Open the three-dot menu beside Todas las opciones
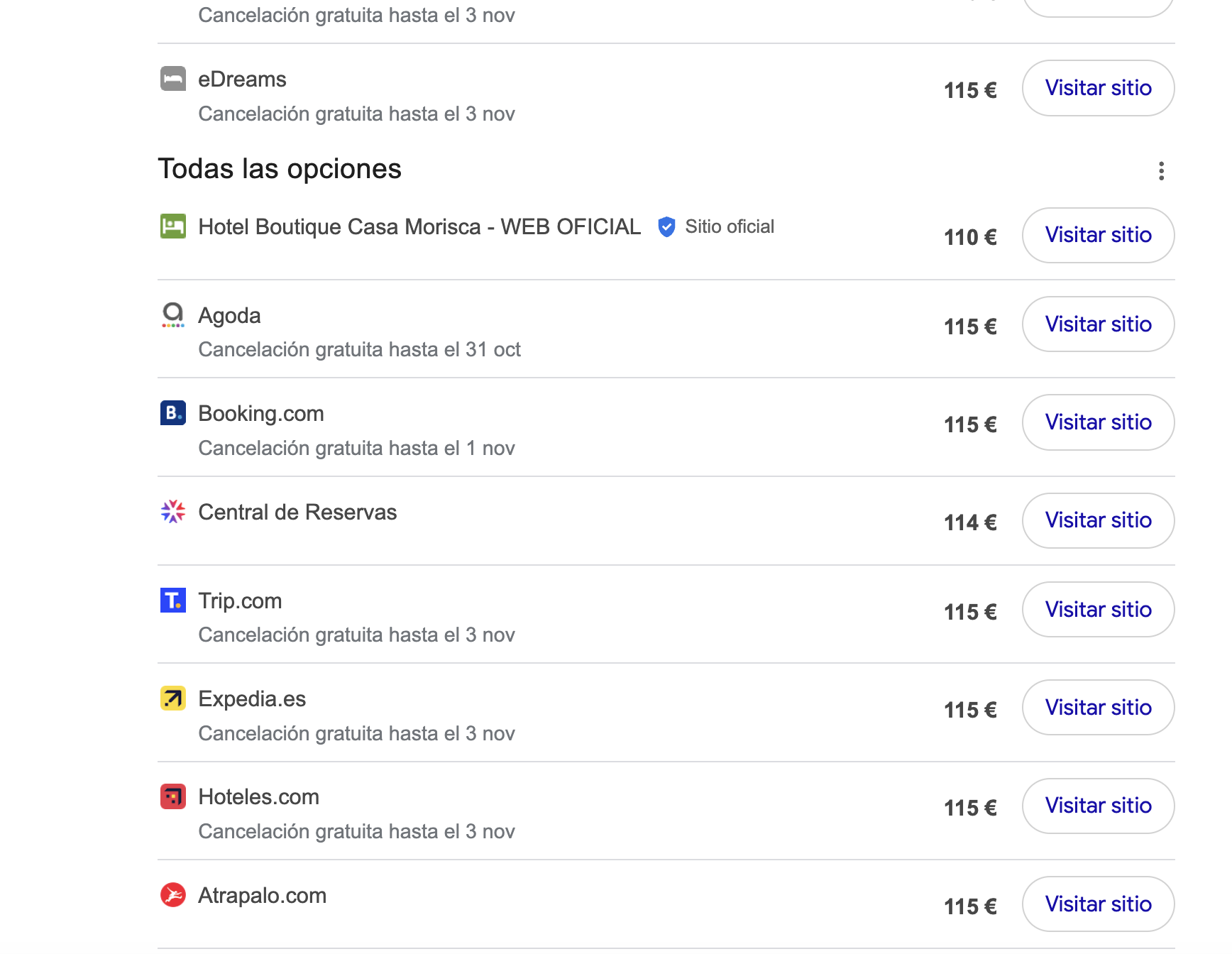 pos(1161,171)
